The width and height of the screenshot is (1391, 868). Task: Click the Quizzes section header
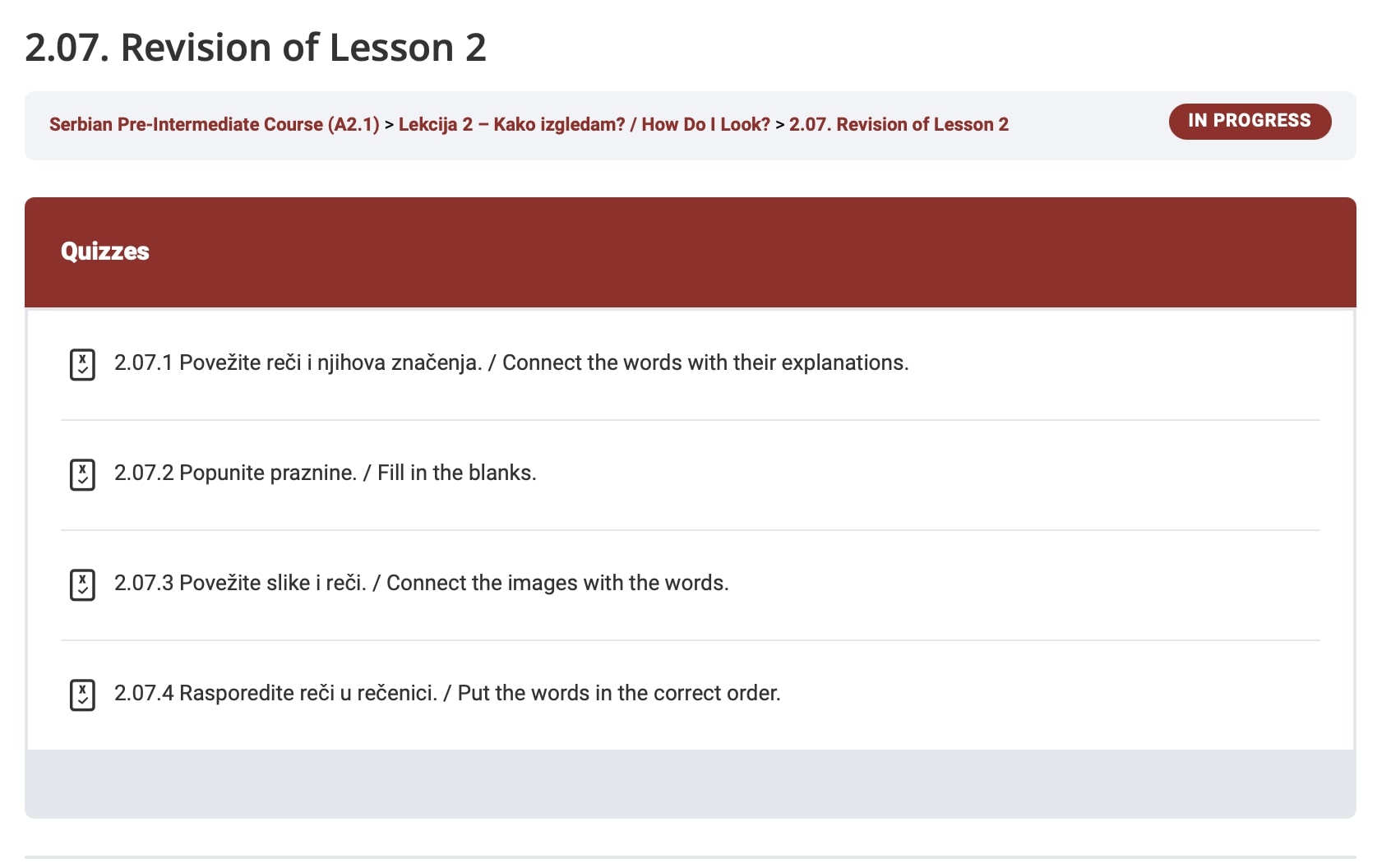[x=105, y=252]
